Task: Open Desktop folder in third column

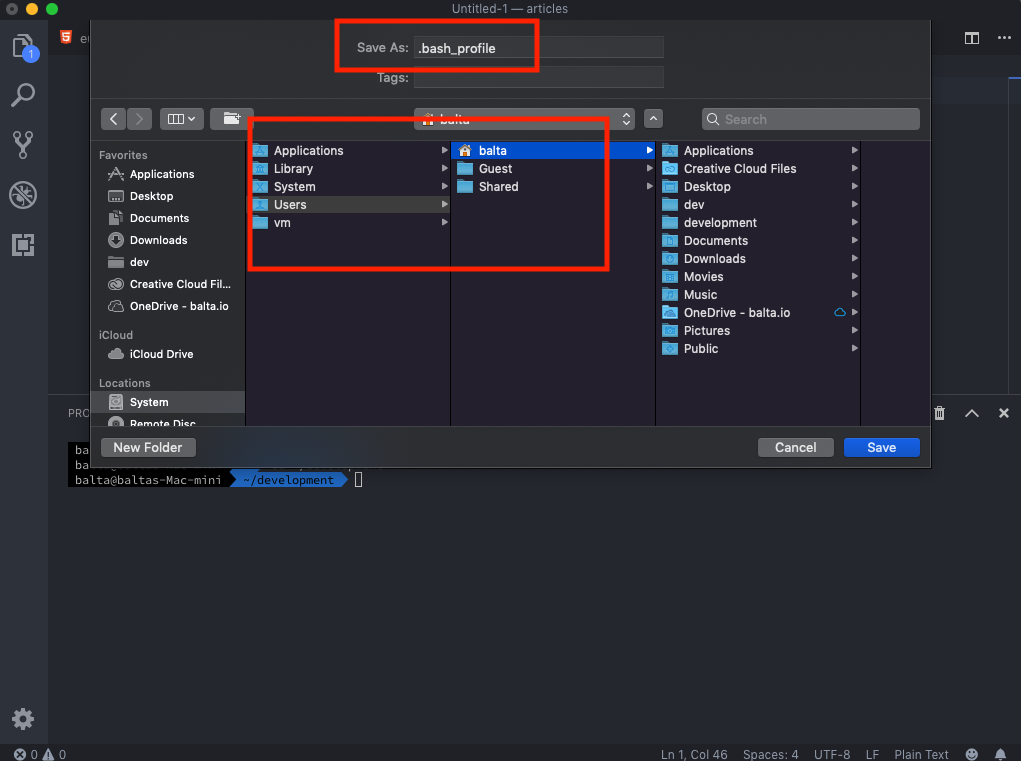Action: [x=759, y=187]
